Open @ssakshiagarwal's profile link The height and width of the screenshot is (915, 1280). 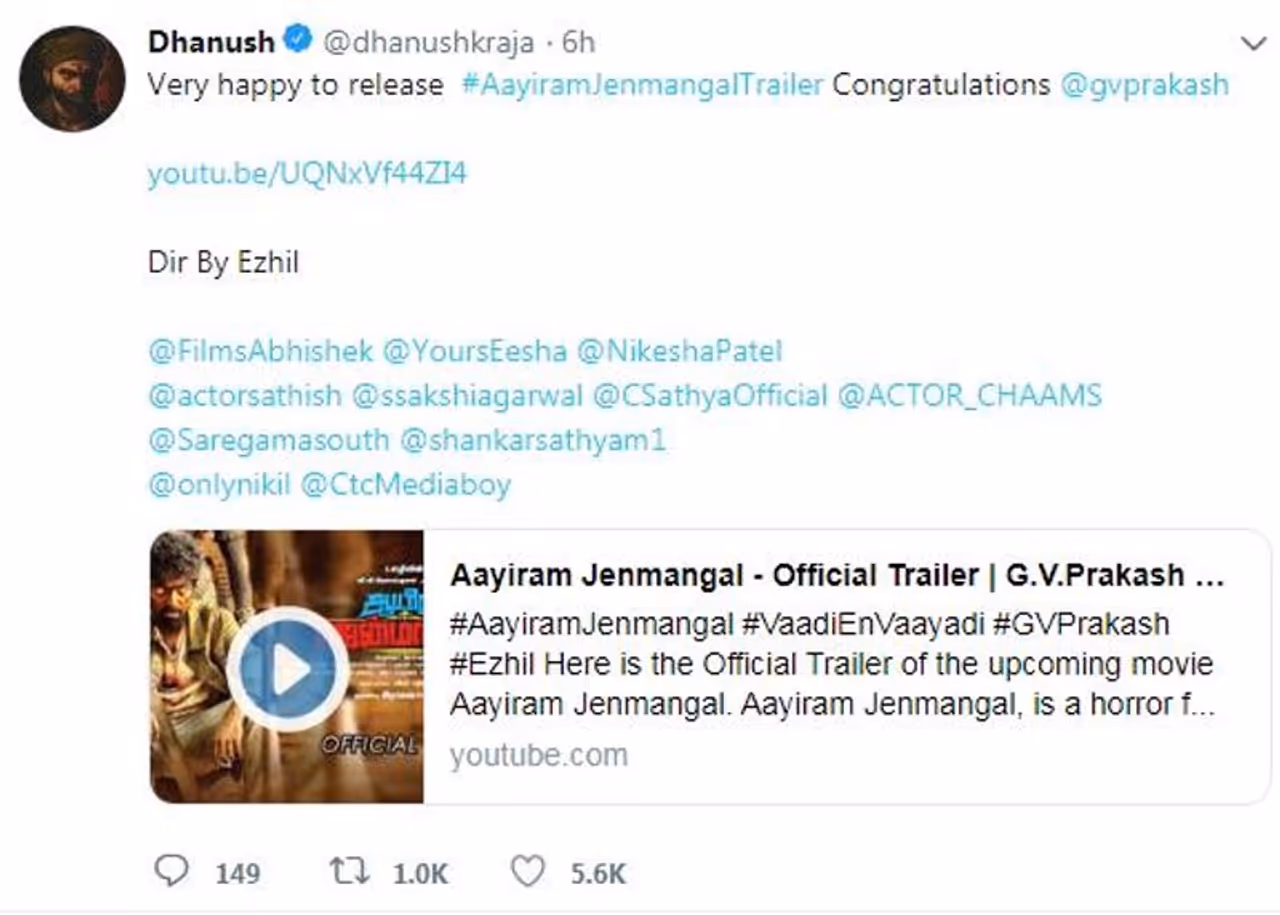(467, 396)
